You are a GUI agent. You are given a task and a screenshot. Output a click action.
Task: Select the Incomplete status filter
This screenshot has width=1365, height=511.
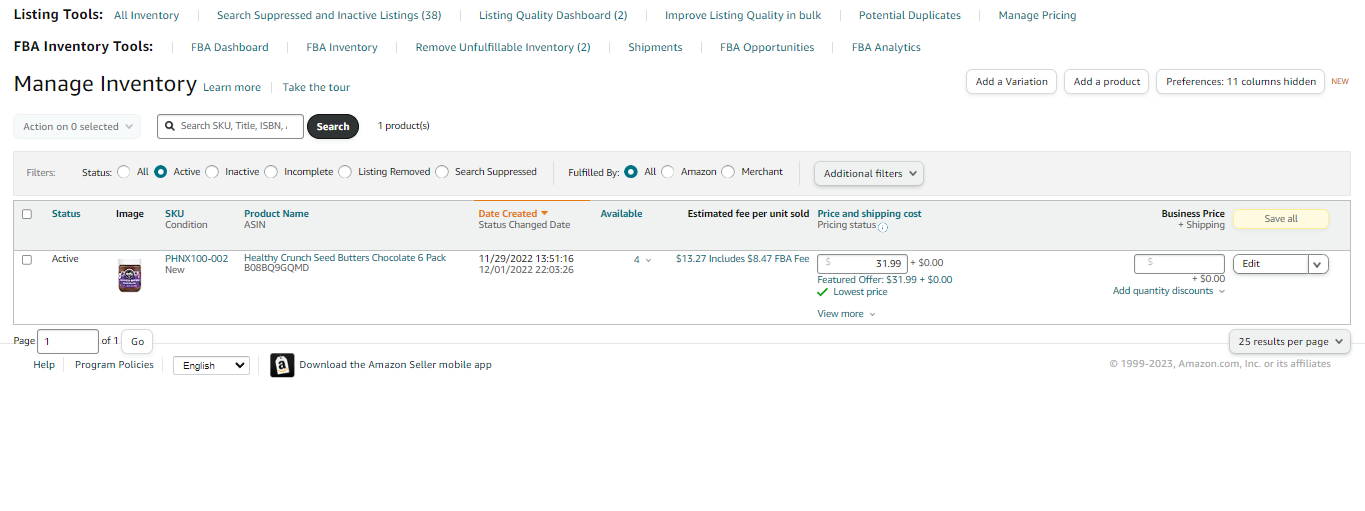pos(271,172)
